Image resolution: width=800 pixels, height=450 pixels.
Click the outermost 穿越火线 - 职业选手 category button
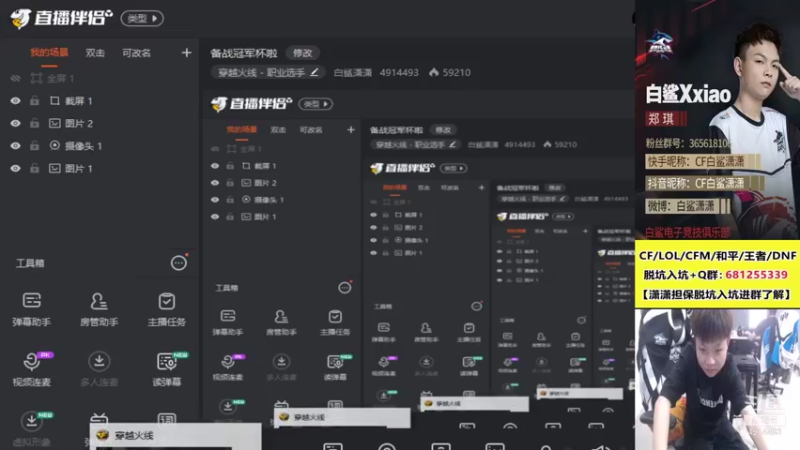(268, 72)
